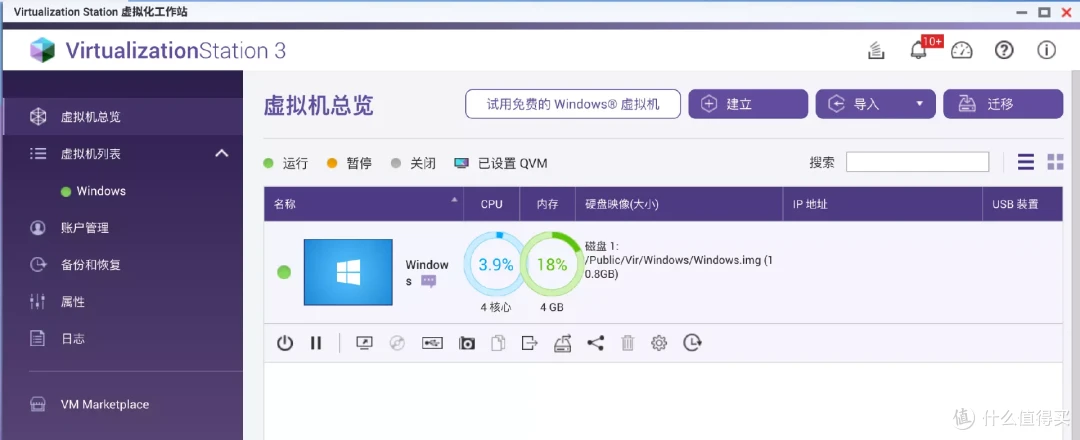Click the CD/DVD image icon in VM toolbar
The width and height of the screenshot is (1080, 440).
[397, 343]
